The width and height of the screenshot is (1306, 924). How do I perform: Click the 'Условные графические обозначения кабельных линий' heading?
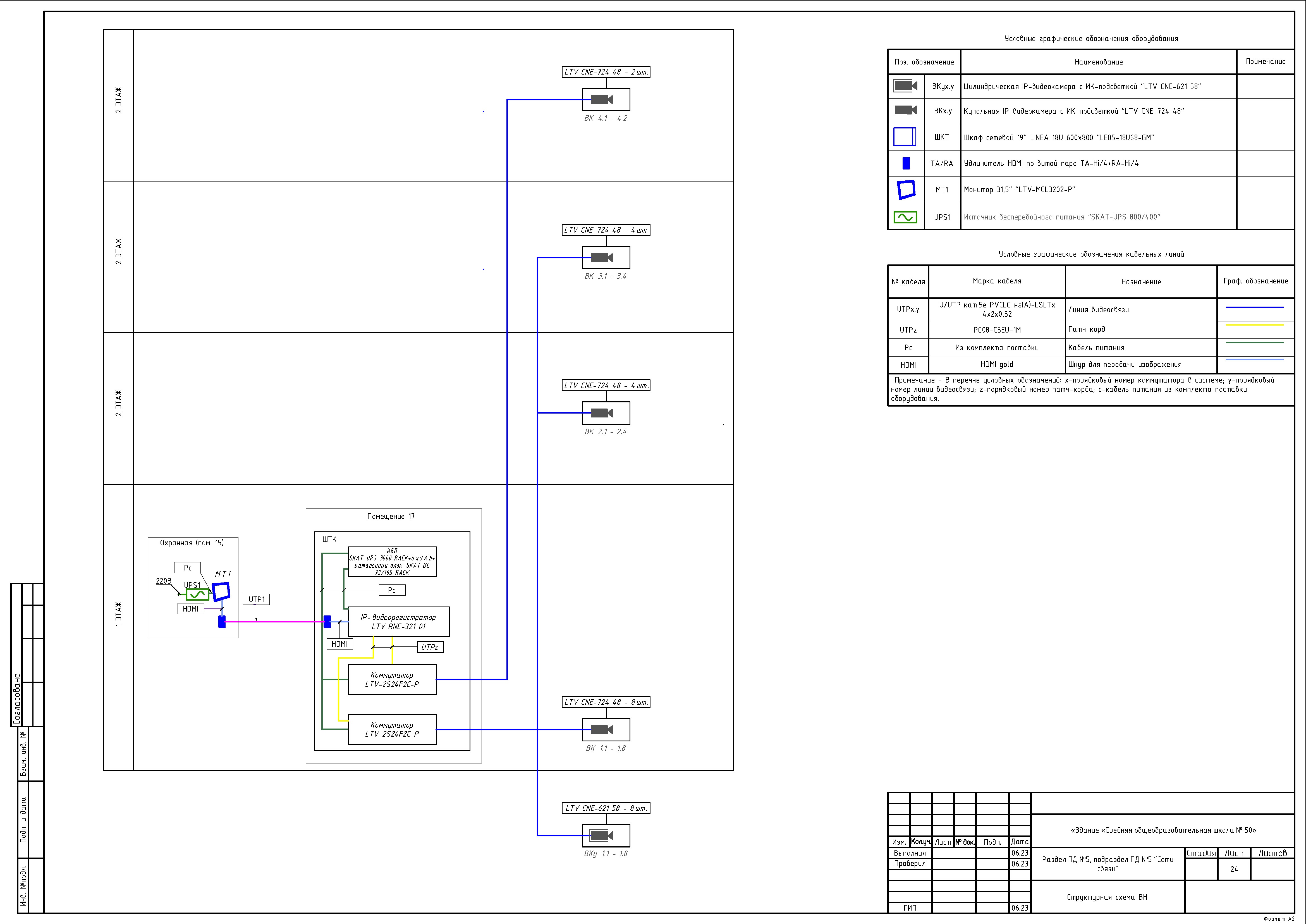1091,254
